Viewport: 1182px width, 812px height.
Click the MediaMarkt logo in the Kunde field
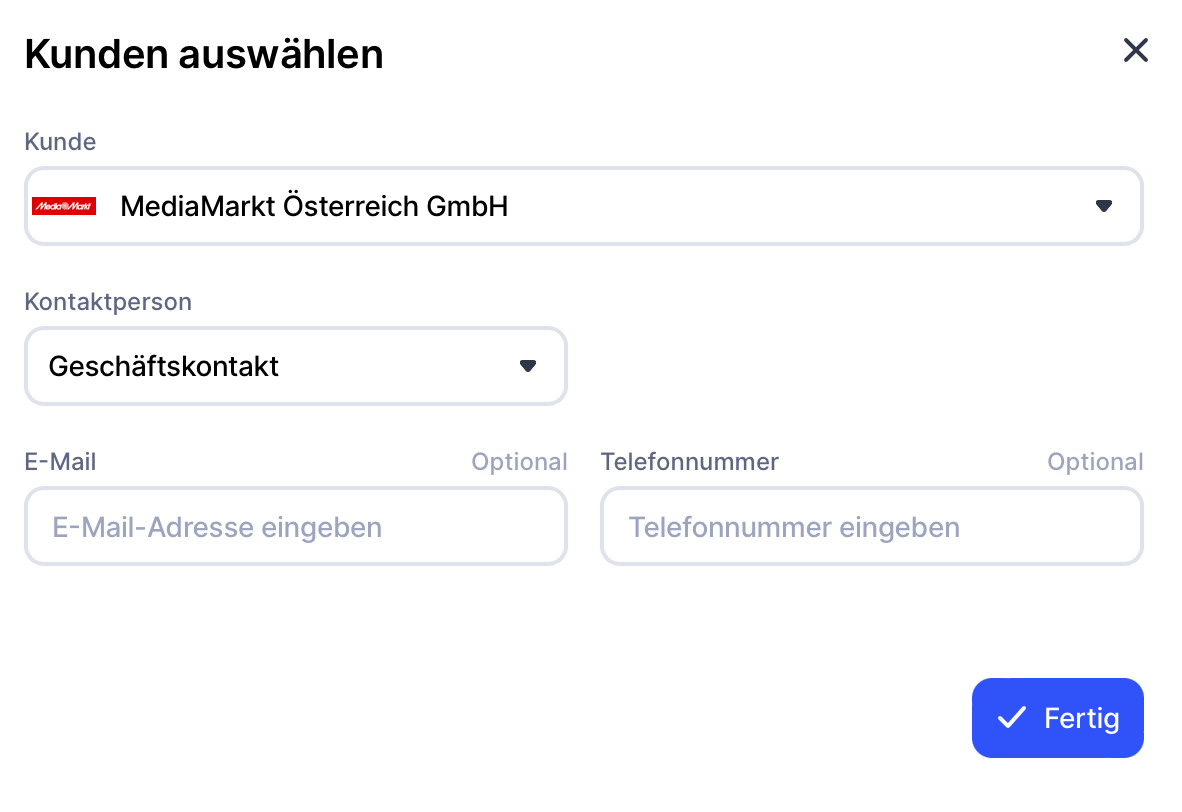(64, 206)
